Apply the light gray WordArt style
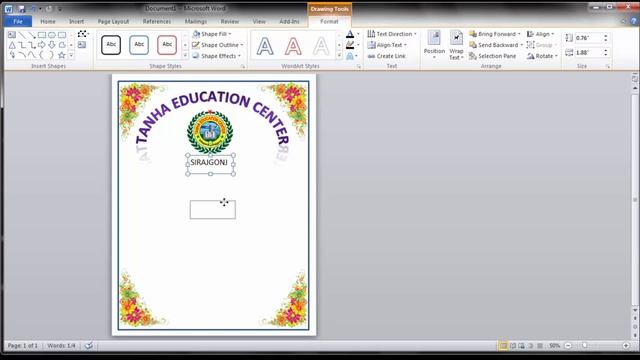640x360 pixels. click(x=321, y=46)
